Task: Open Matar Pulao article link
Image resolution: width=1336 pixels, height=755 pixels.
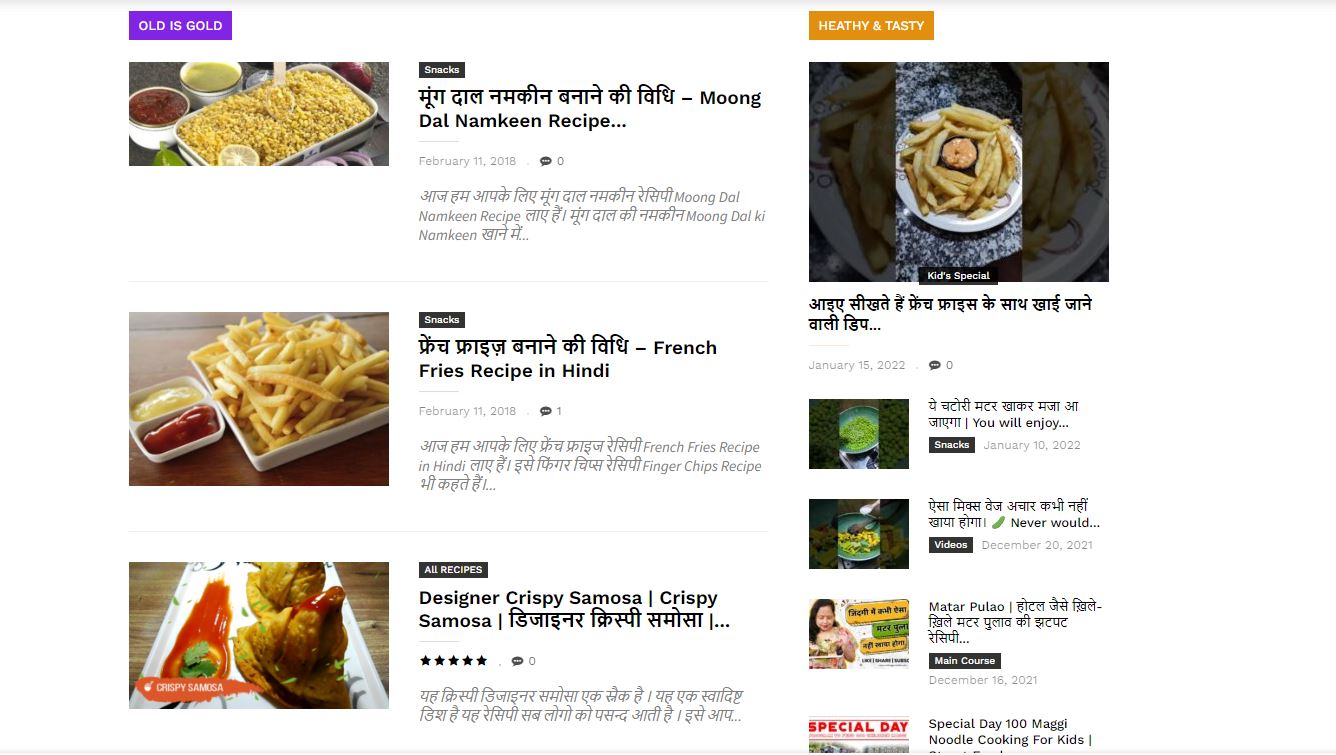Action: pyautogui.click(x=1015, y=622)
